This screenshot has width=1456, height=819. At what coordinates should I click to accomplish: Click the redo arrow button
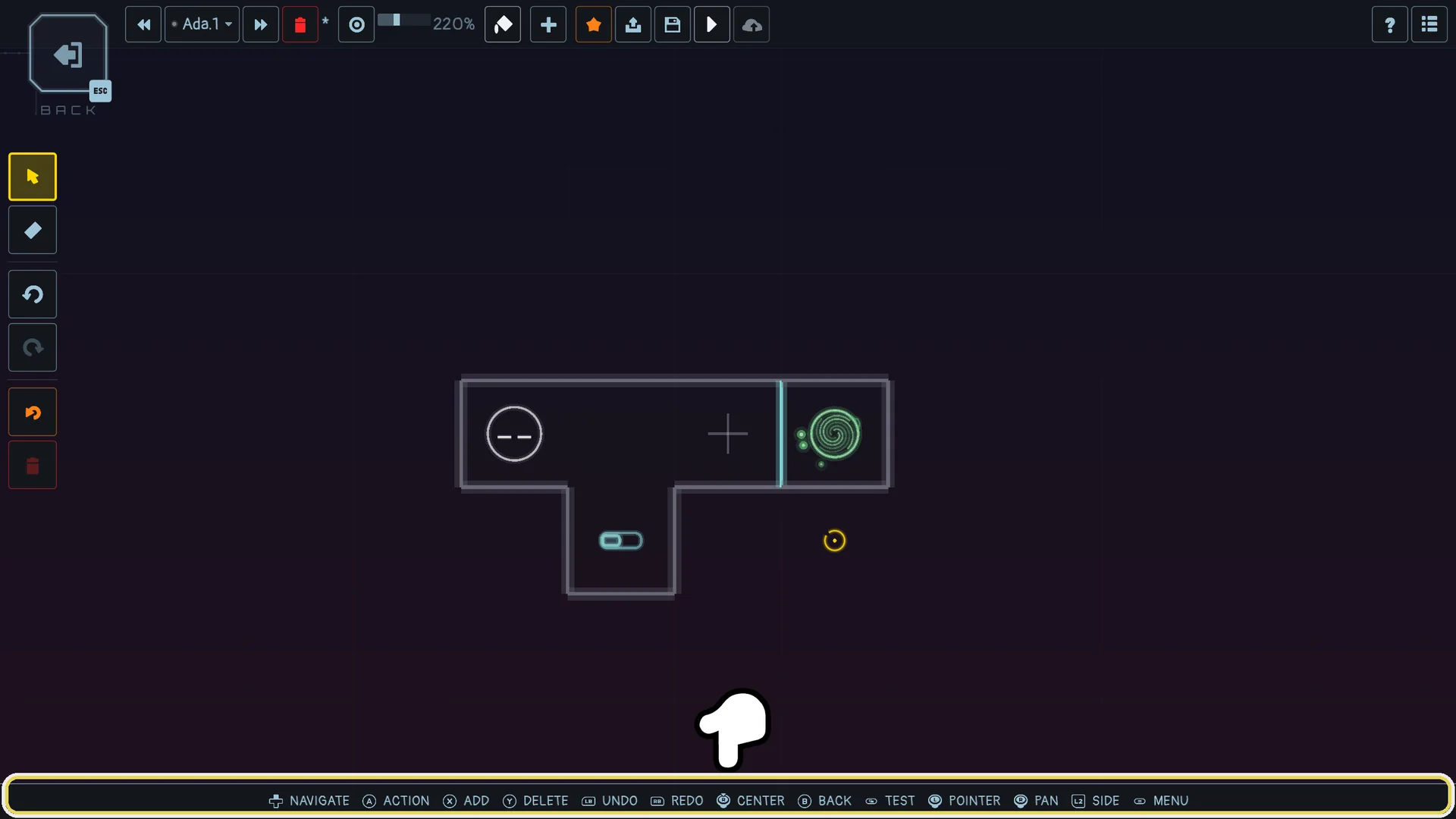[33, 347]
